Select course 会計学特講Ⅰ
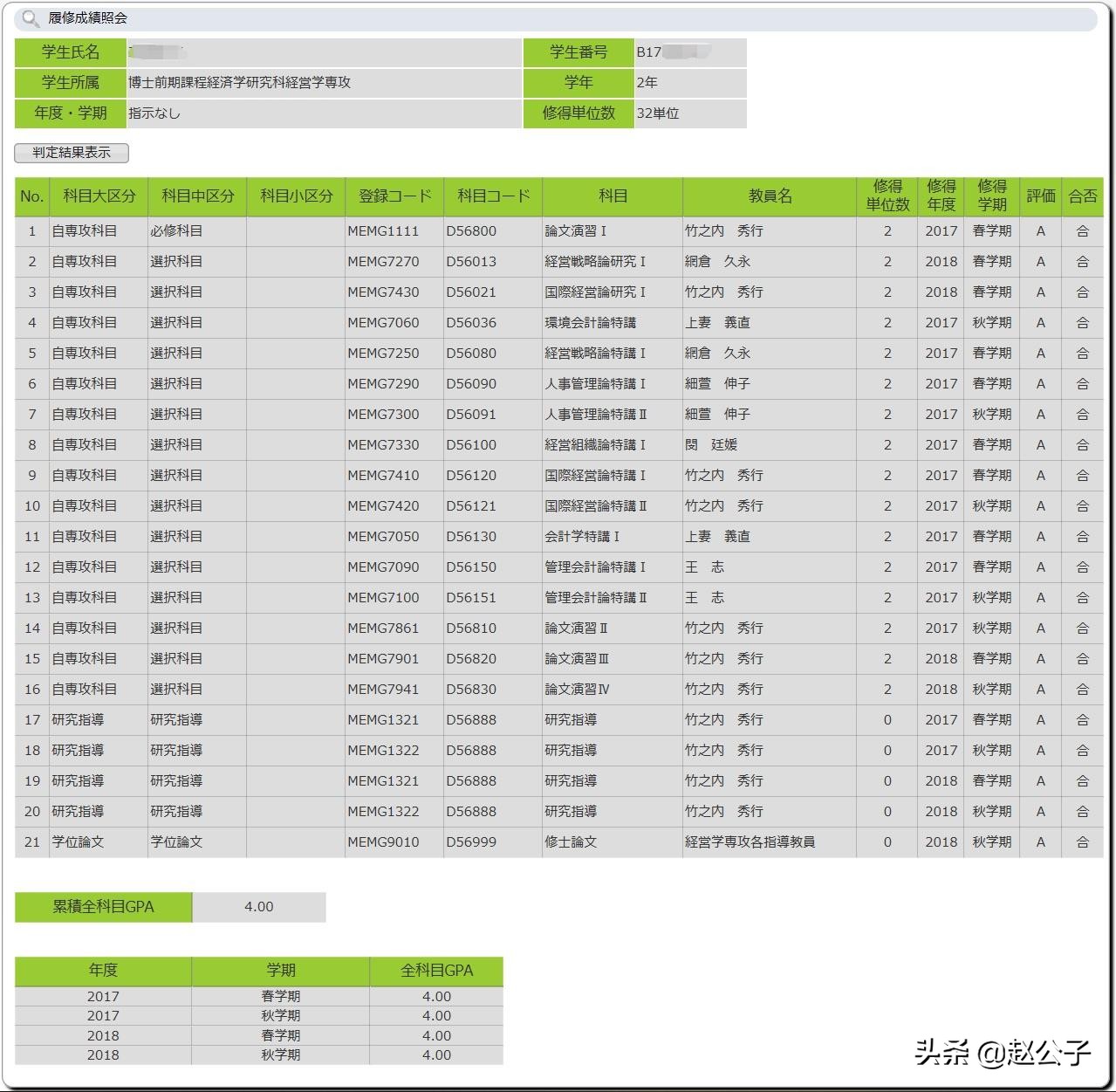 tap(582, 537)
